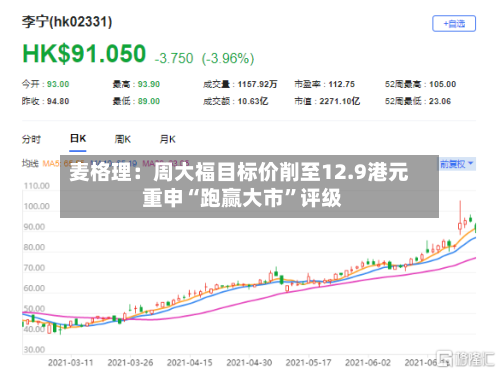Click the 52周最高 105.00 value
Screen dimensions: 500x373
442,84
